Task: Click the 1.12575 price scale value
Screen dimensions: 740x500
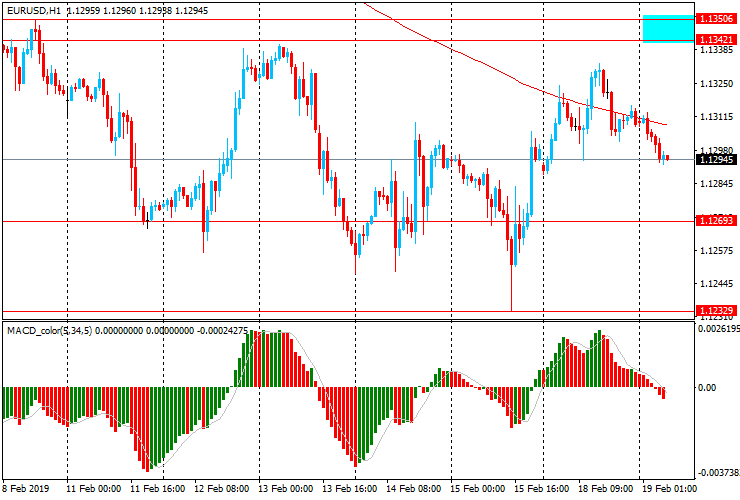Action: click(x=716, y=250)
